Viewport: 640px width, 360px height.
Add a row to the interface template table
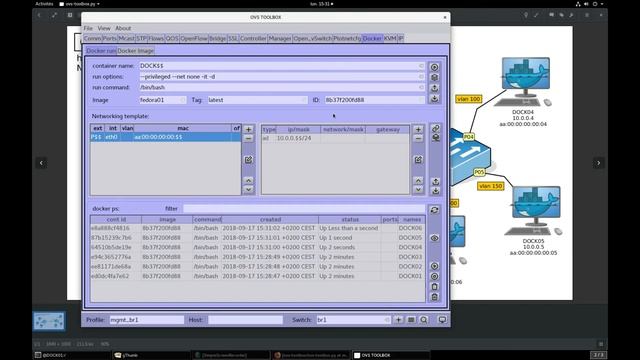click(x=248, y=129)
